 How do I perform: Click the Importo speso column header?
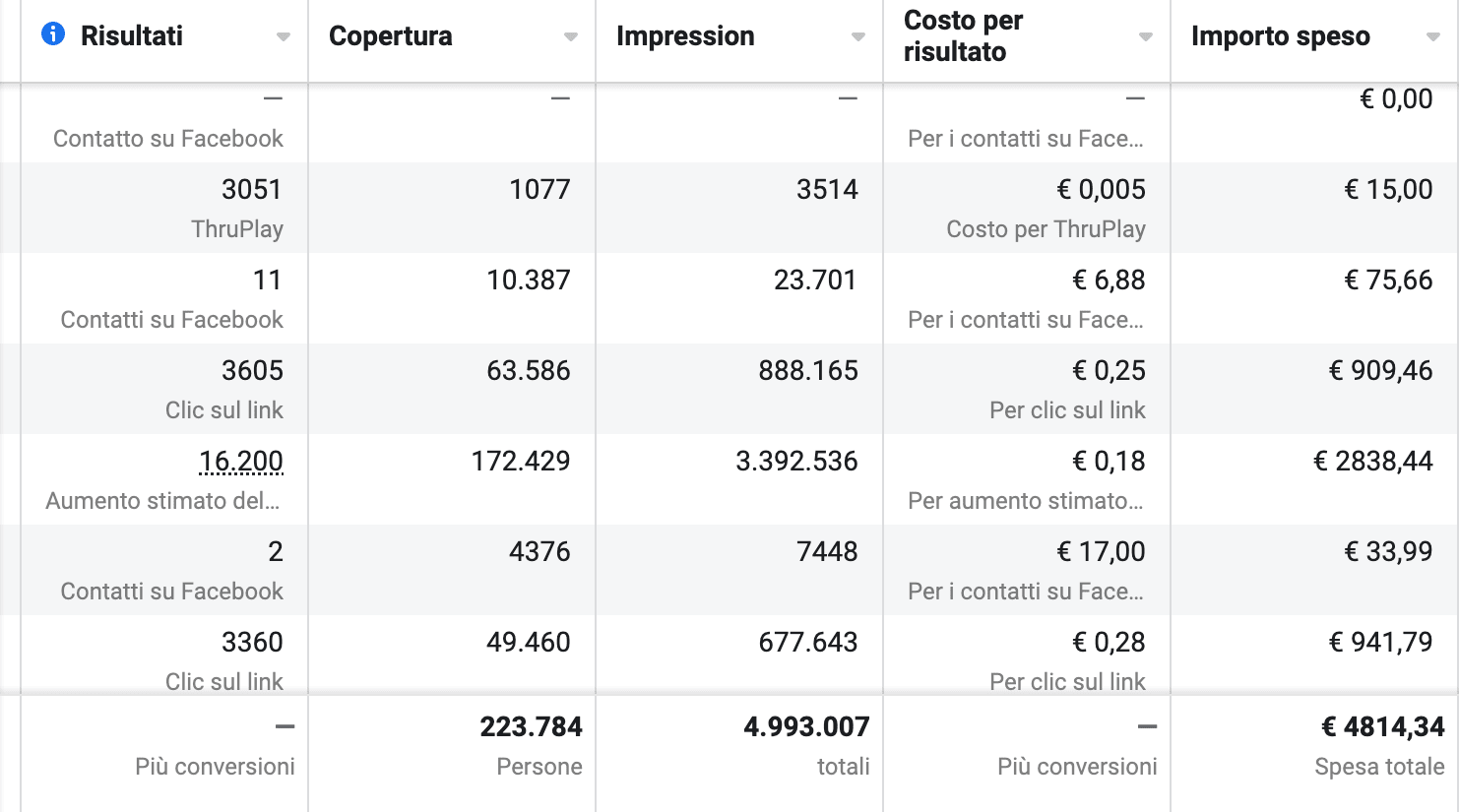pyautogui.click(x=1280, y=36)
